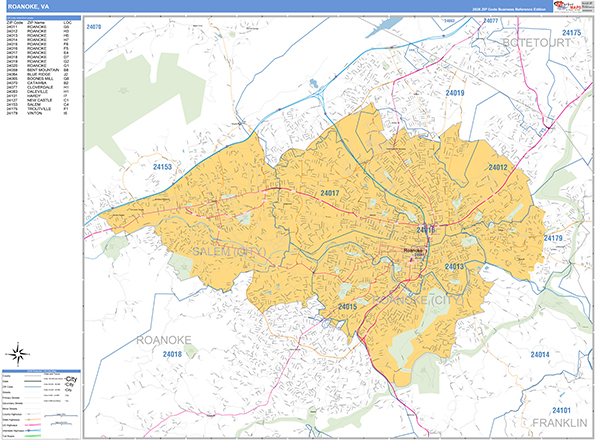600x440 pixels.
Task: Click the Market Maps logo
Action: click(567, 8)
